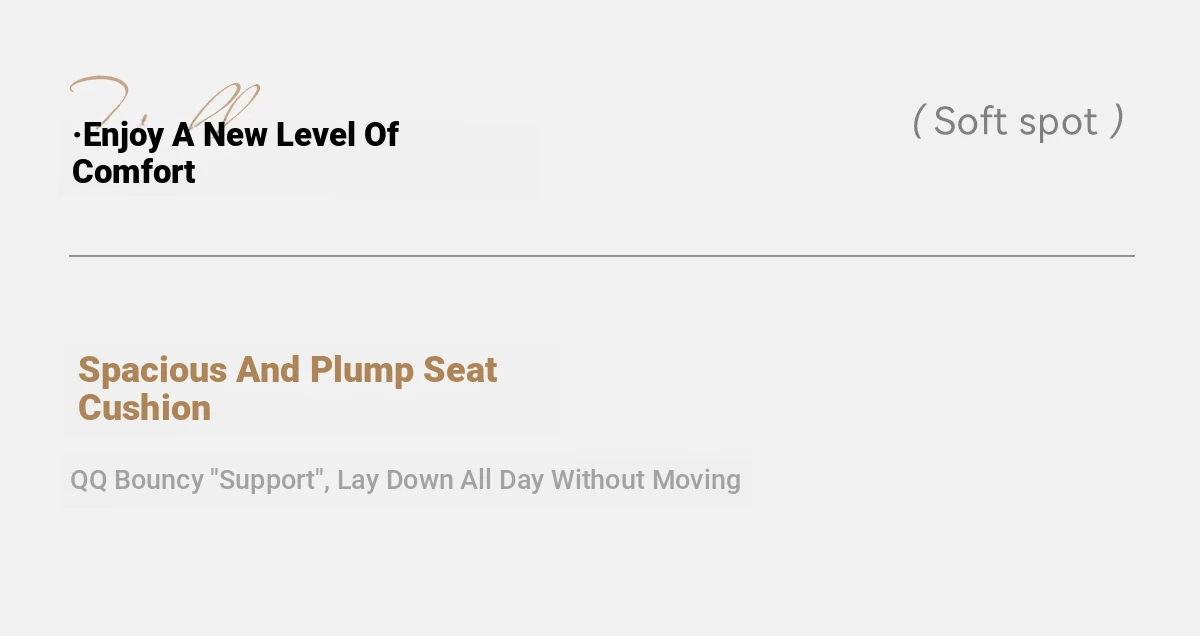Click the word "Comfort" in the black heading

[134, 171]
